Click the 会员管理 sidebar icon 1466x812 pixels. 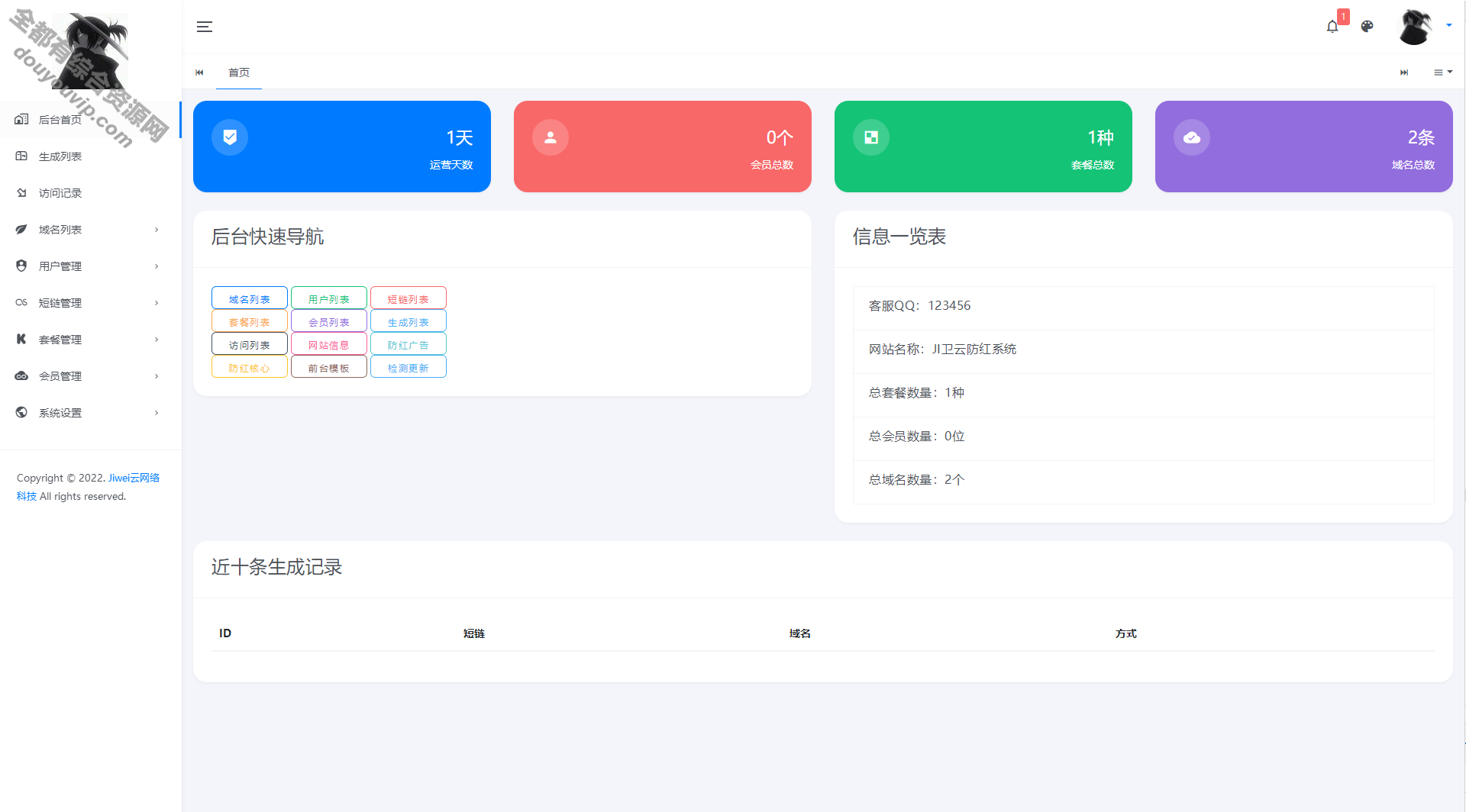click(21, 375)
